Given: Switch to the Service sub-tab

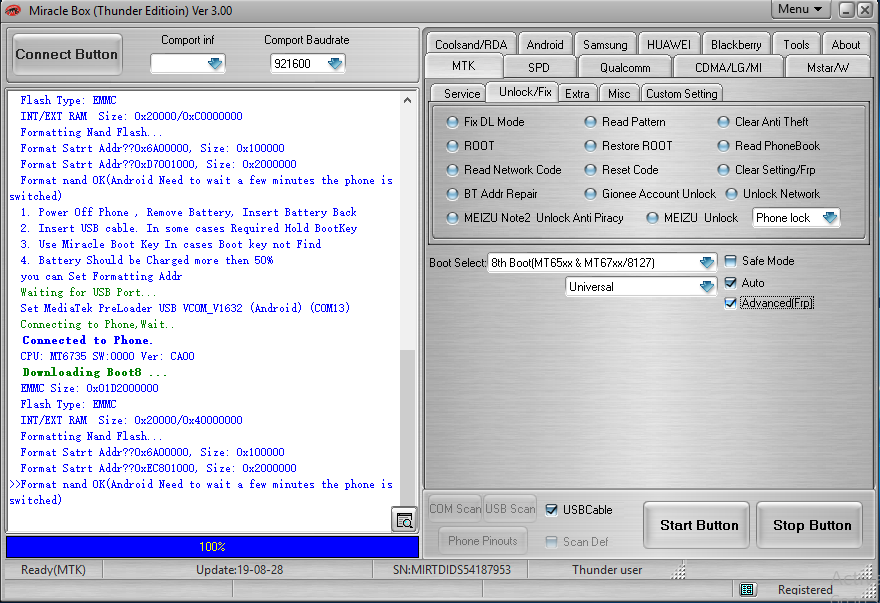Looking at the screenshot, I should [x=462, y=94].
